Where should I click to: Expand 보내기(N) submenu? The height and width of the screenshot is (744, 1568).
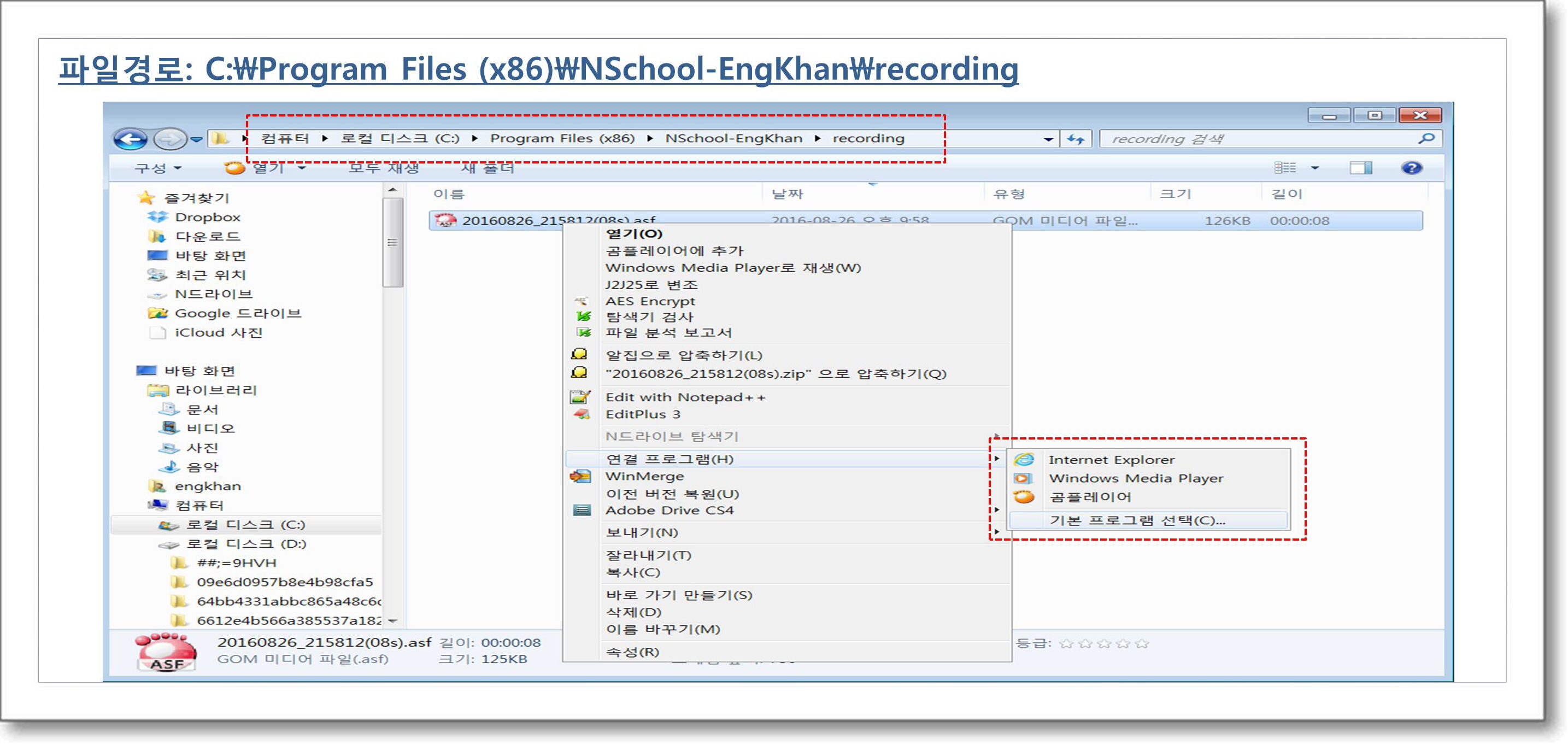pos(642,533)
